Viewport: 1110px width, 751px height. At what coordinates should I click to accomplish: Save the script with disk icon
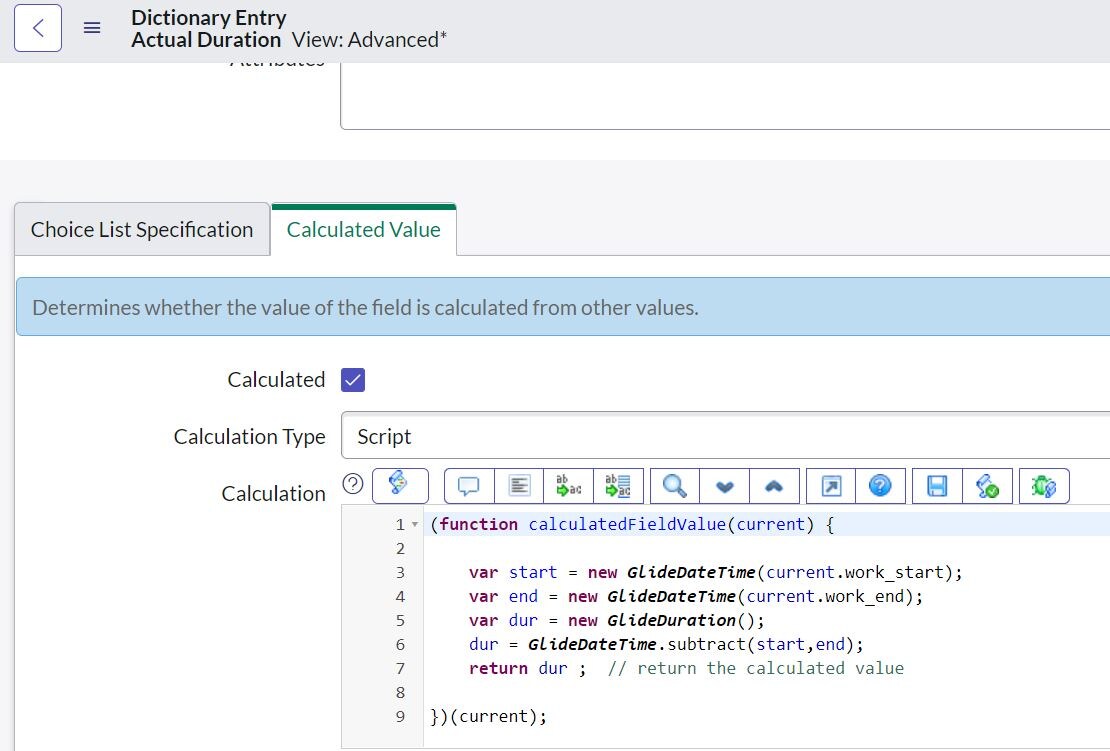937,486
